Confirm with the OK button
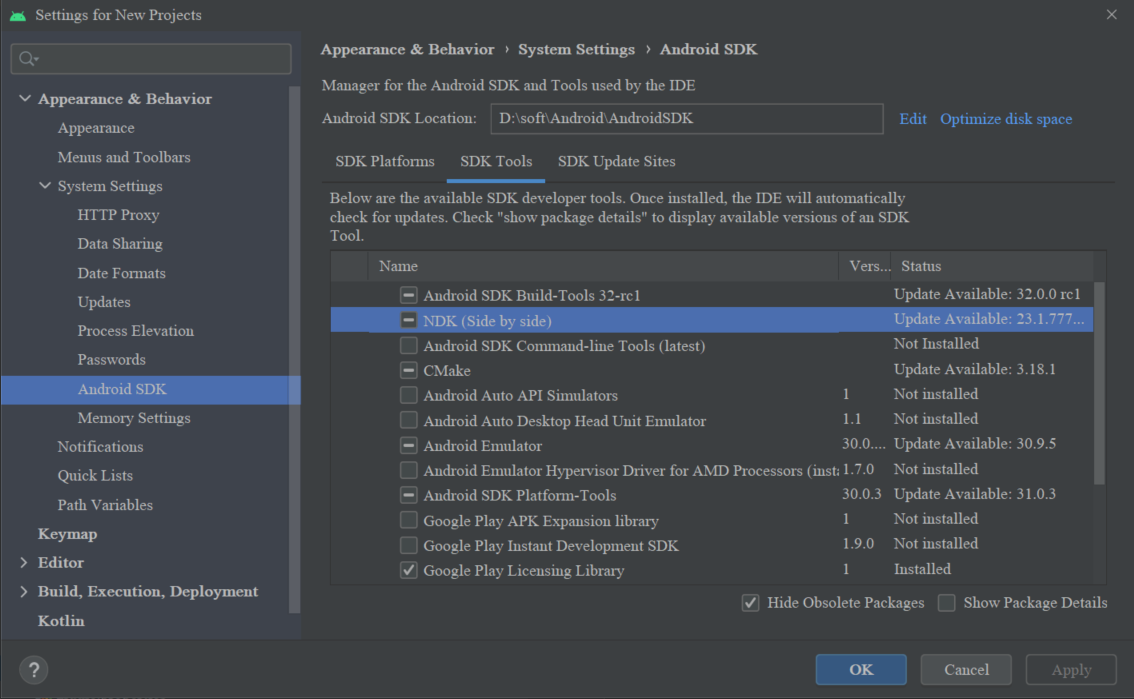The height and width of the screenshot is (699, 1134). [x=861, y=669]
